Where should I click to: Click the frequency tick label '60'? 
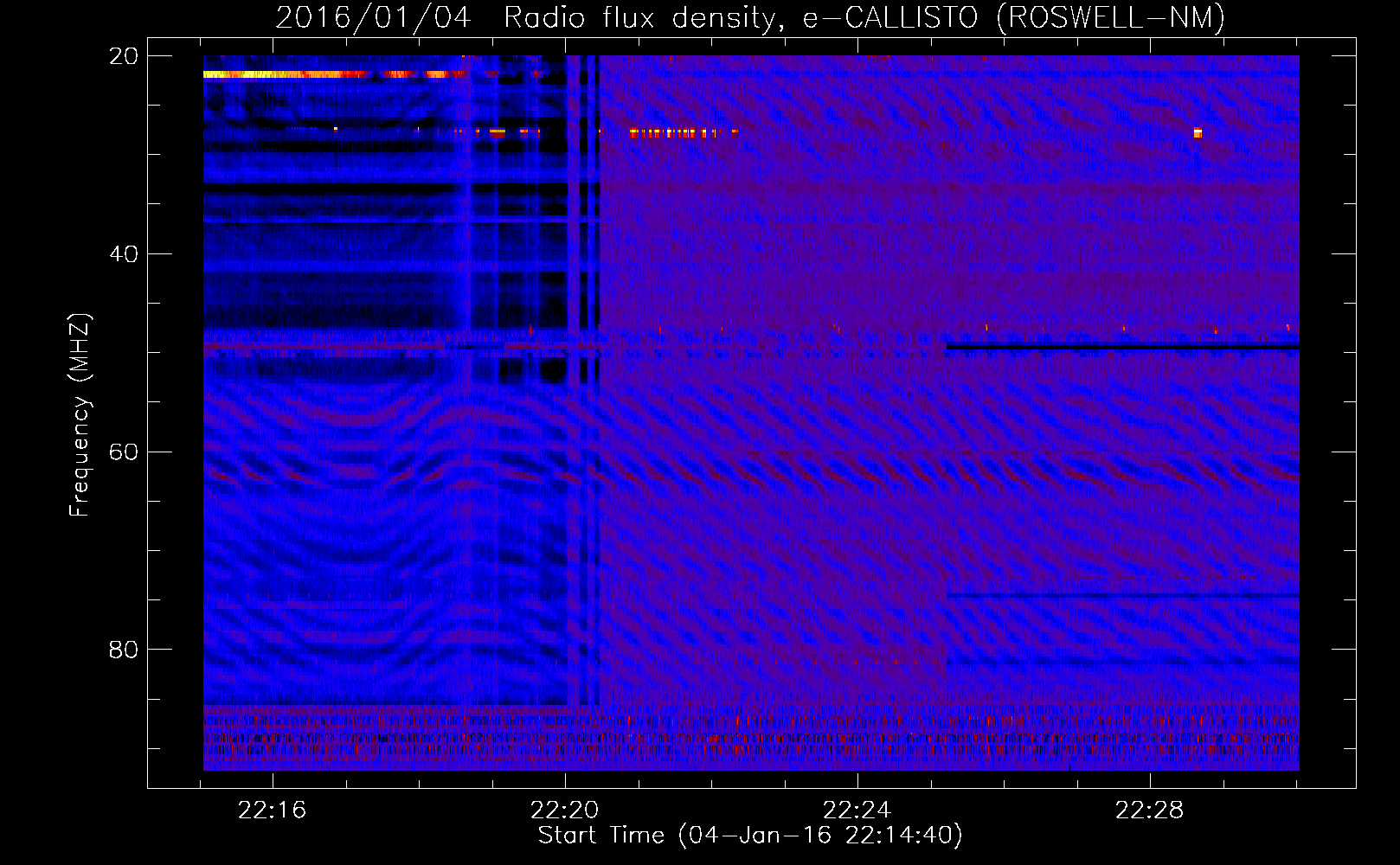coord(124,452)
